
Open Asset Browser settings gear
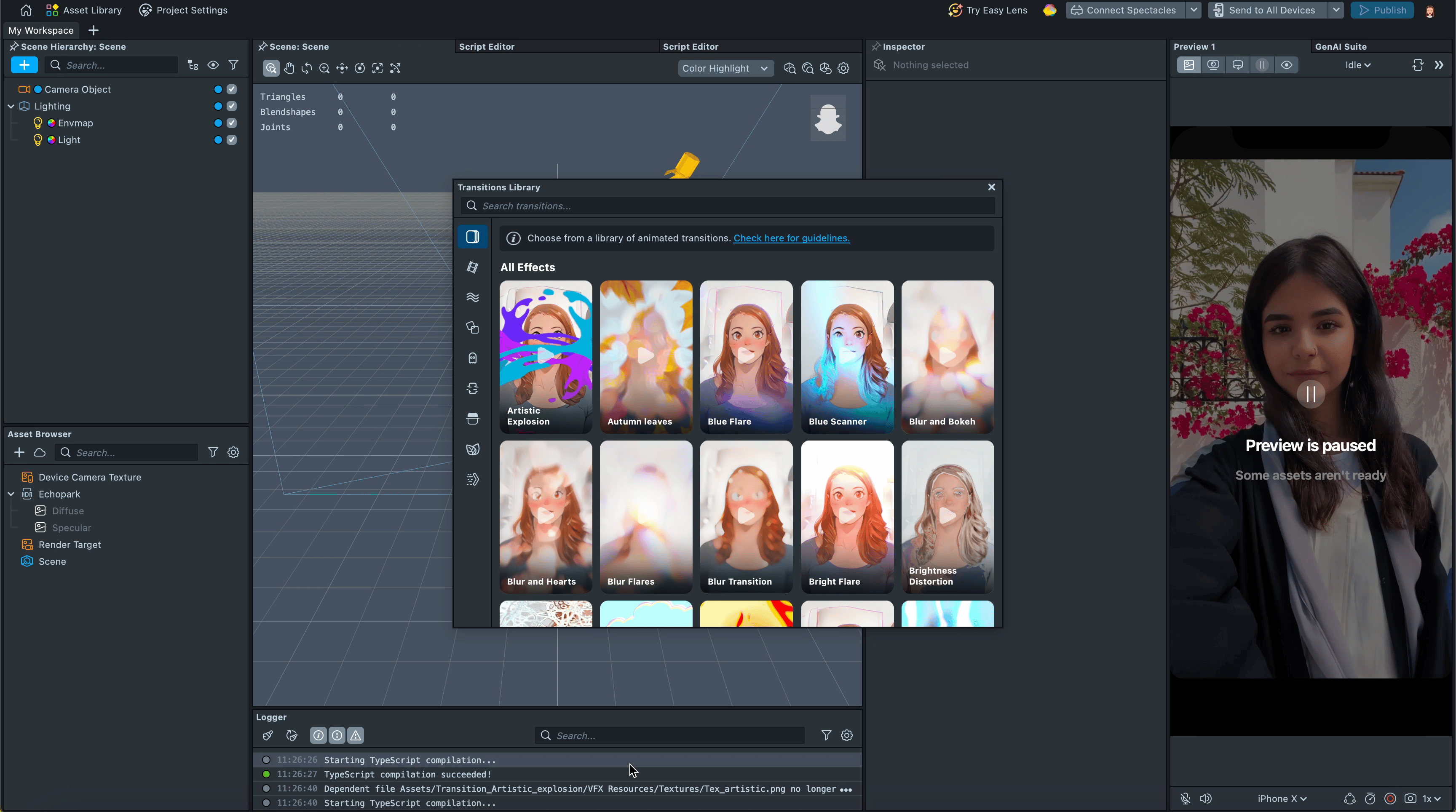(x=233, y=453)
